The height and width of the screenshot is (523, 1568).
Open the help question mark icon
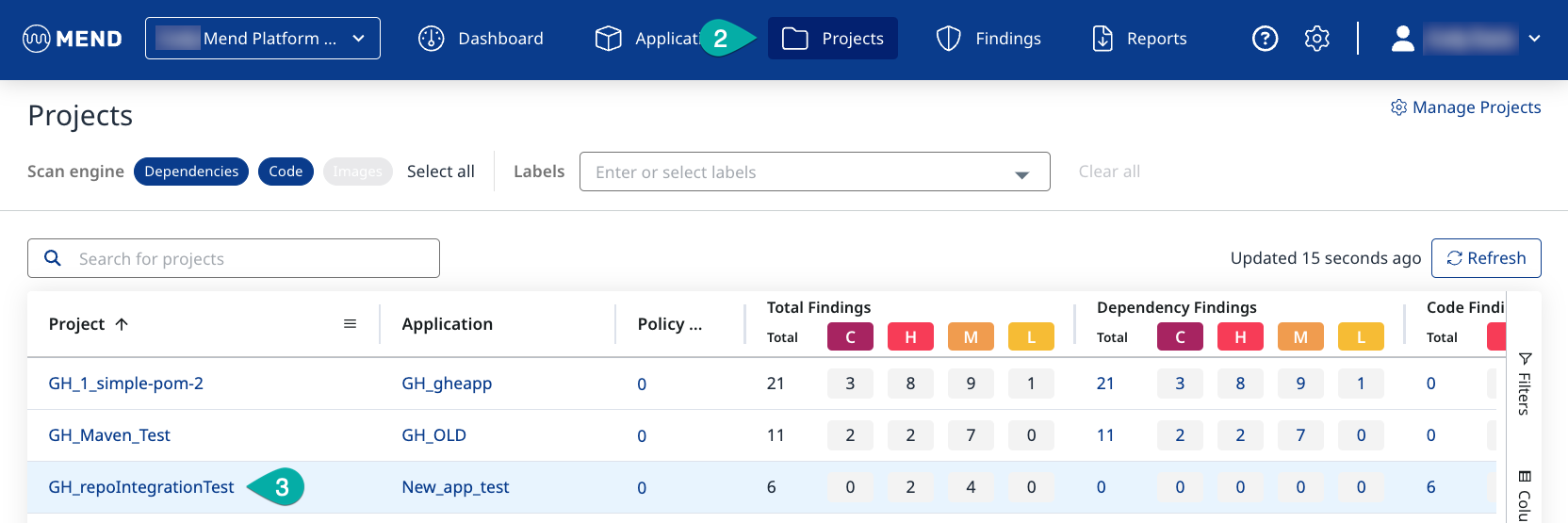1265,39
